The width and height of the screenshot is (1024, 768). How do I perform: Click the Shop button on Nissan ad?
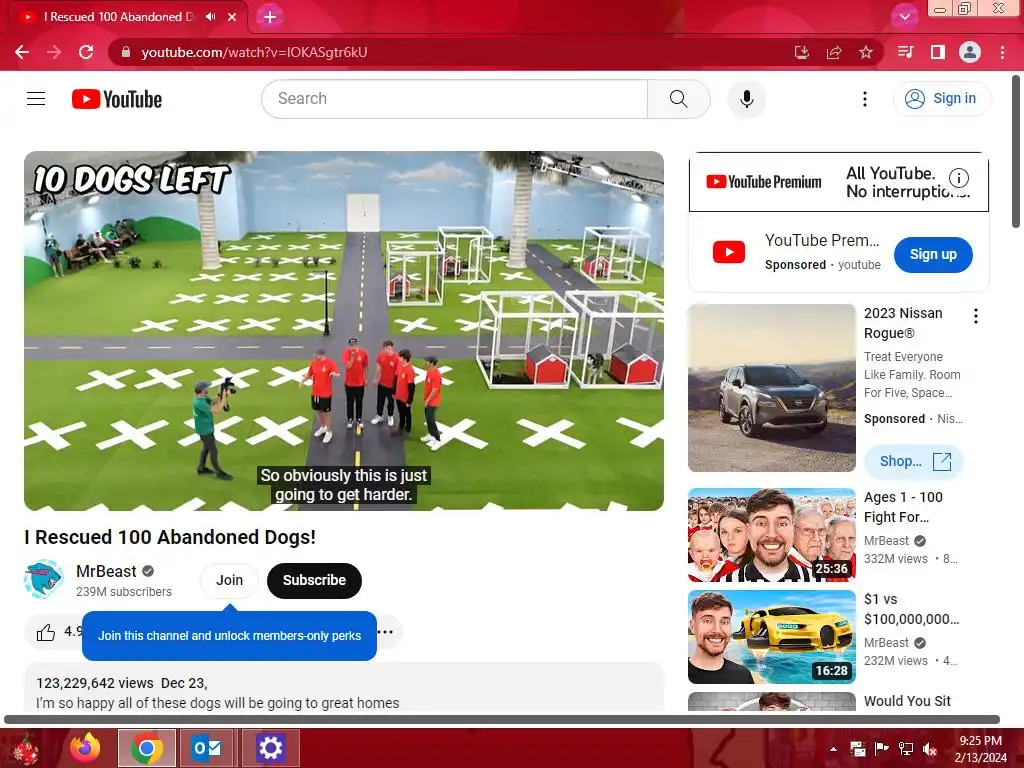[914, 461]
